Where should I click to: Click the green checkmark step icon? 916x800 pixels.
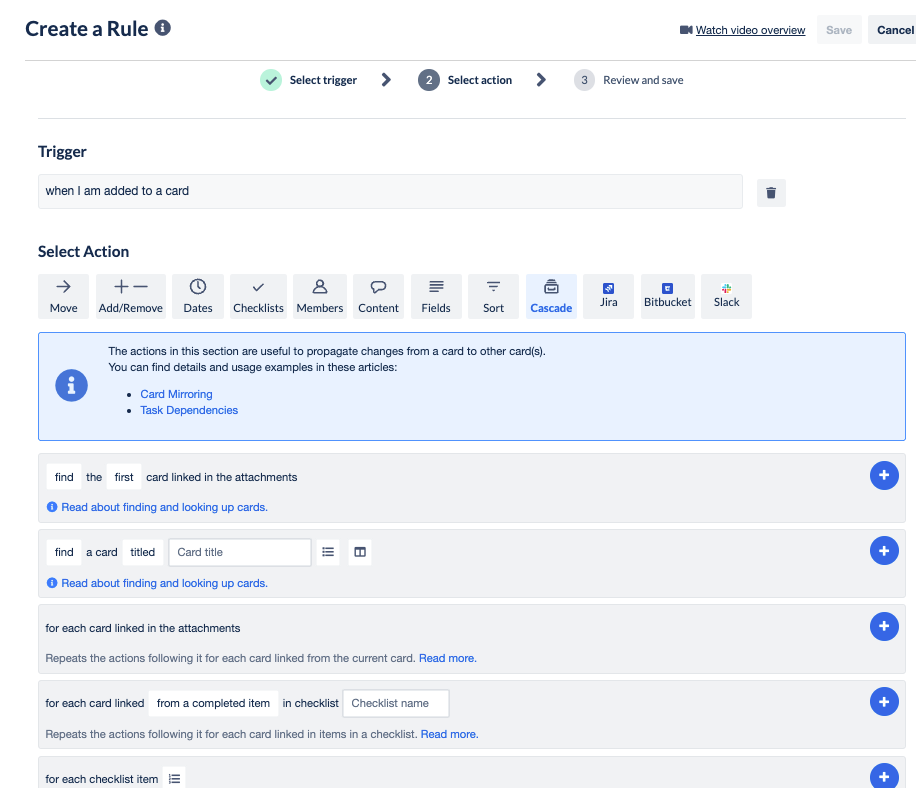(271, 80)
